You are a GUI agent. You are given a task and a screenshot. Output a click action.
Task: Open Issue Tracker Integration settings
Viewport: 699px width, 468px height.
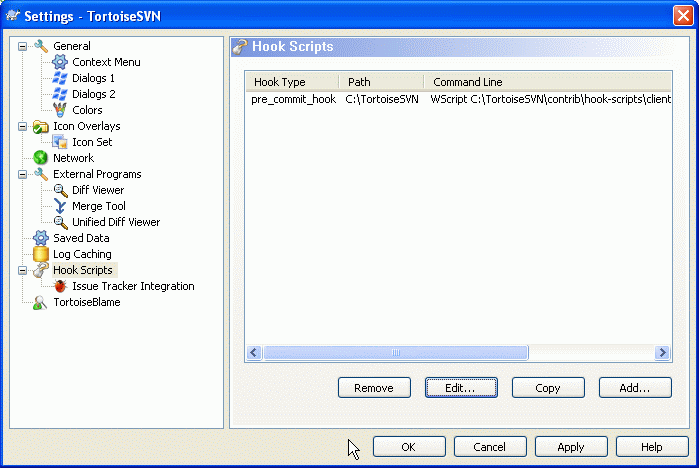pos(133,286)
